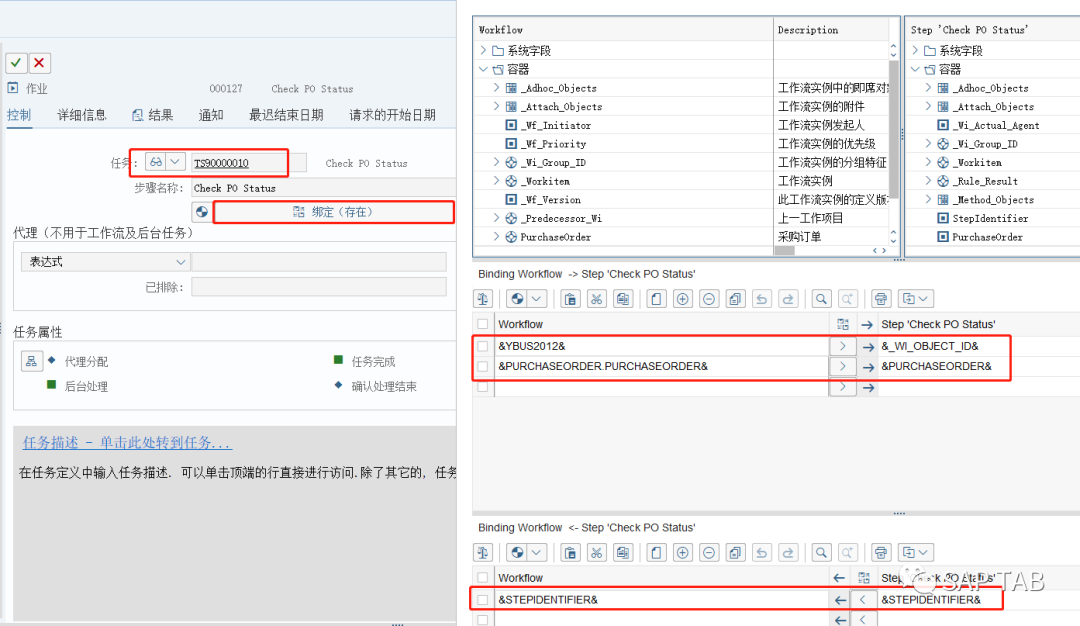Open the 最迟结束日期 tab

pos(286,115)
